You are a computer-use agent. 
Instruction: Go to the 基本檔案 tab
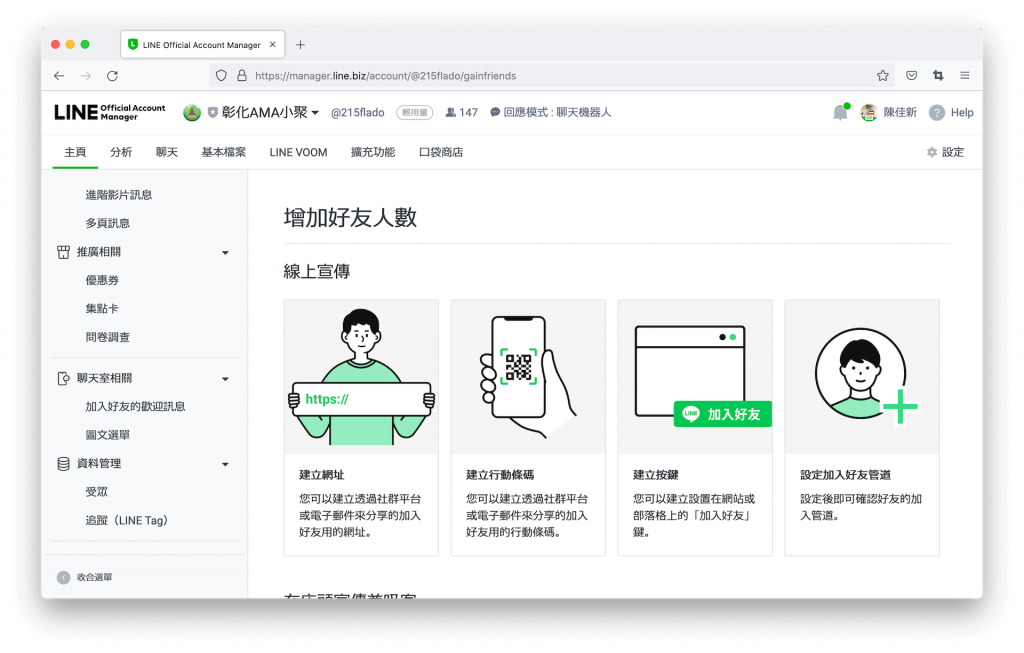pos(223,152)
